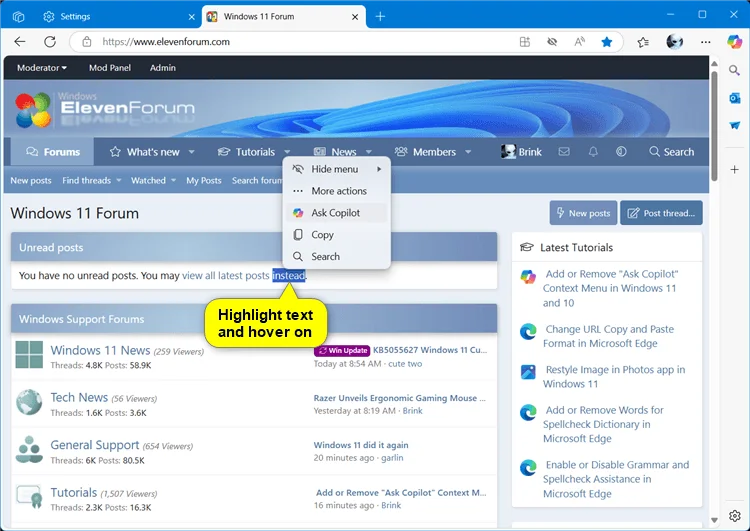Toggle the style variation icon
Viewport: 750px width, 531px height.
point(621,152)
